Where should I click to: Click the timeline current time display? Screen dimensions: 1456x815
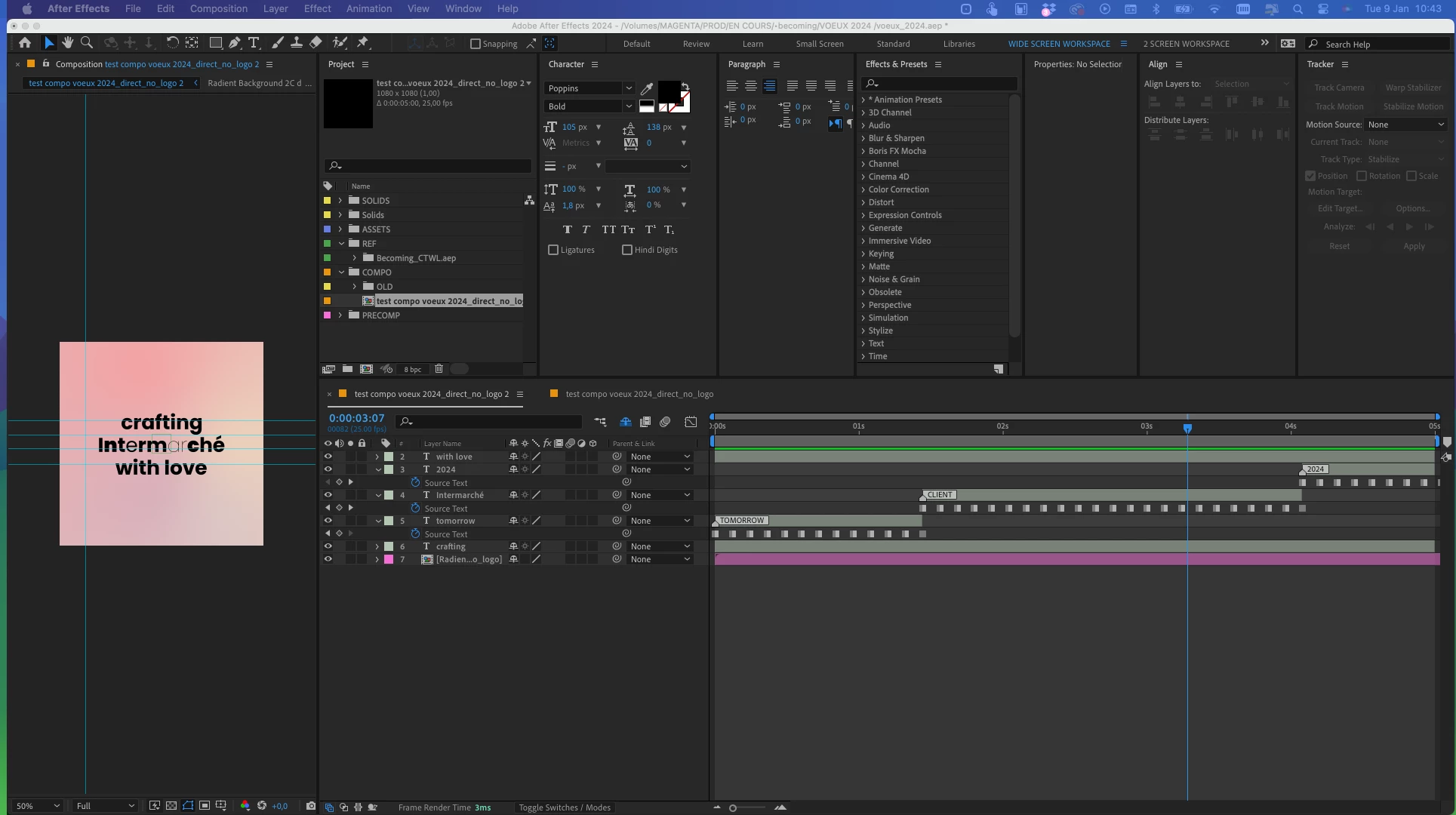pos(356,418)
